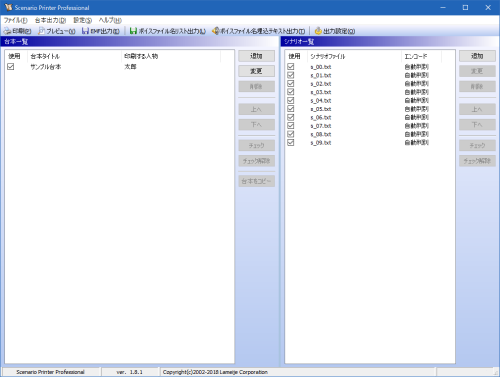Click ver. 1.8.1 in status bar
The image size is (500, 377).
(x=130, y=372)
